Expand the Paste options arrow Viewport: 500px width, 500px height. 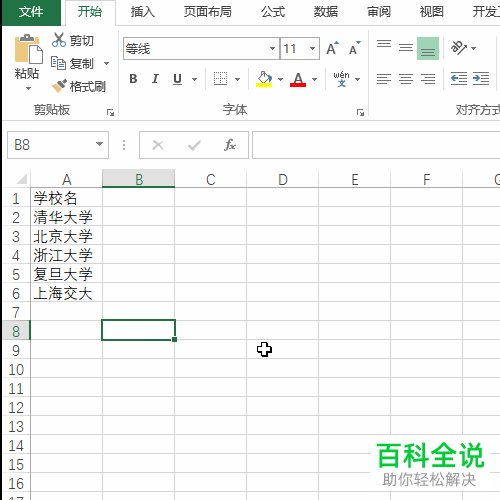tap(28, 88)
